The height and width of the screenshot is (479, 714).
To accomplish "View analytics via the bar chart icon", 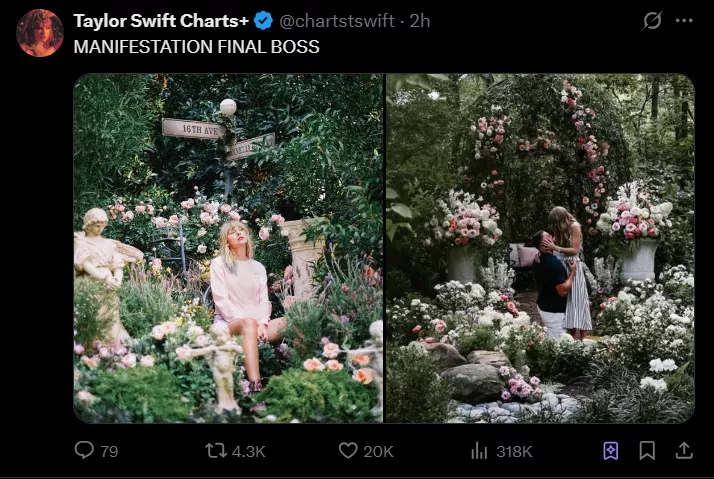I will point(479,451).
